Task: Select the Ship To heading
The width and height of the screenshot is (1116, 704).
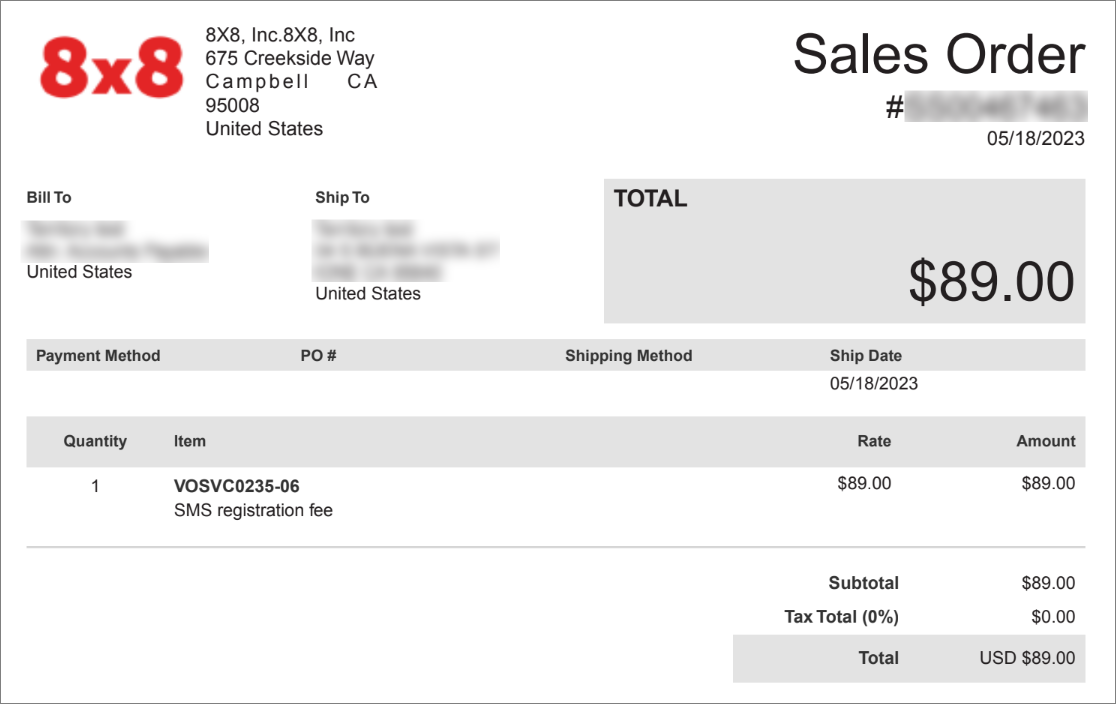Action: click(x=342, y=197)
